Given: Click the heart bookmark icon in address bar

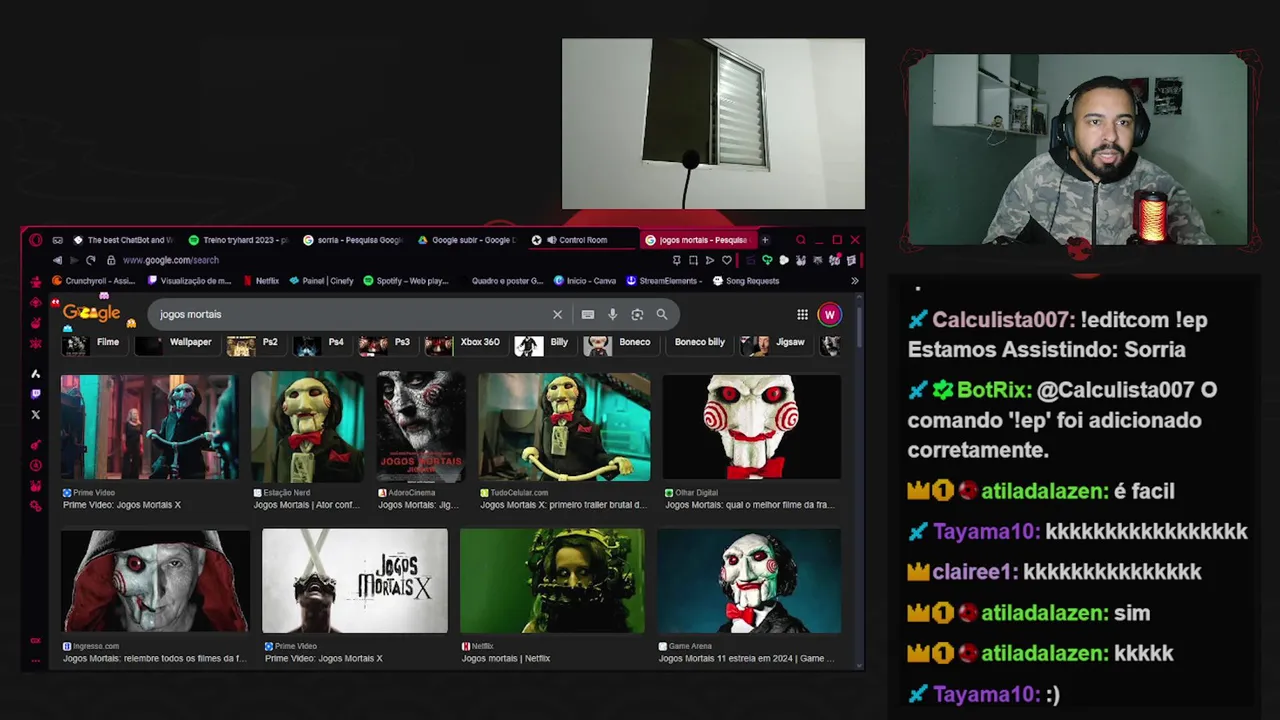Looking at the screenshot, I should [727, 260].
